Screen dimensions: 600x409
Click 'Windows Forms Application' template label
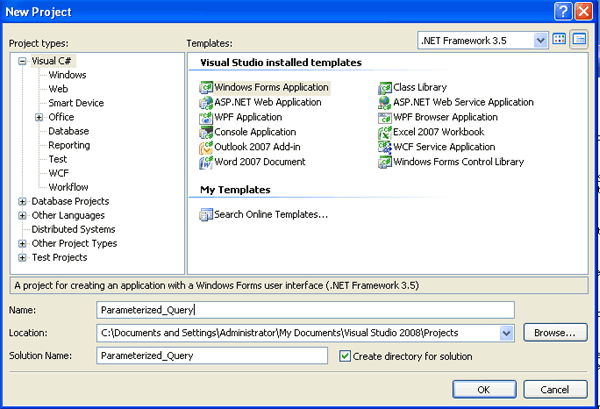tap(271, 88)
